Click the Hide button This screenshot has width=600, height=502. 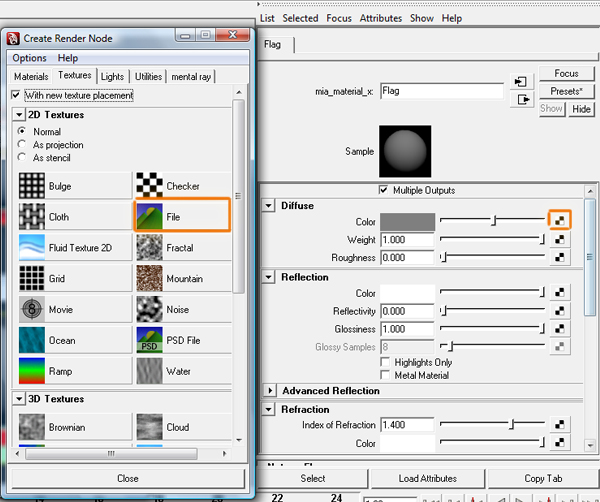(x=581, y=109)
